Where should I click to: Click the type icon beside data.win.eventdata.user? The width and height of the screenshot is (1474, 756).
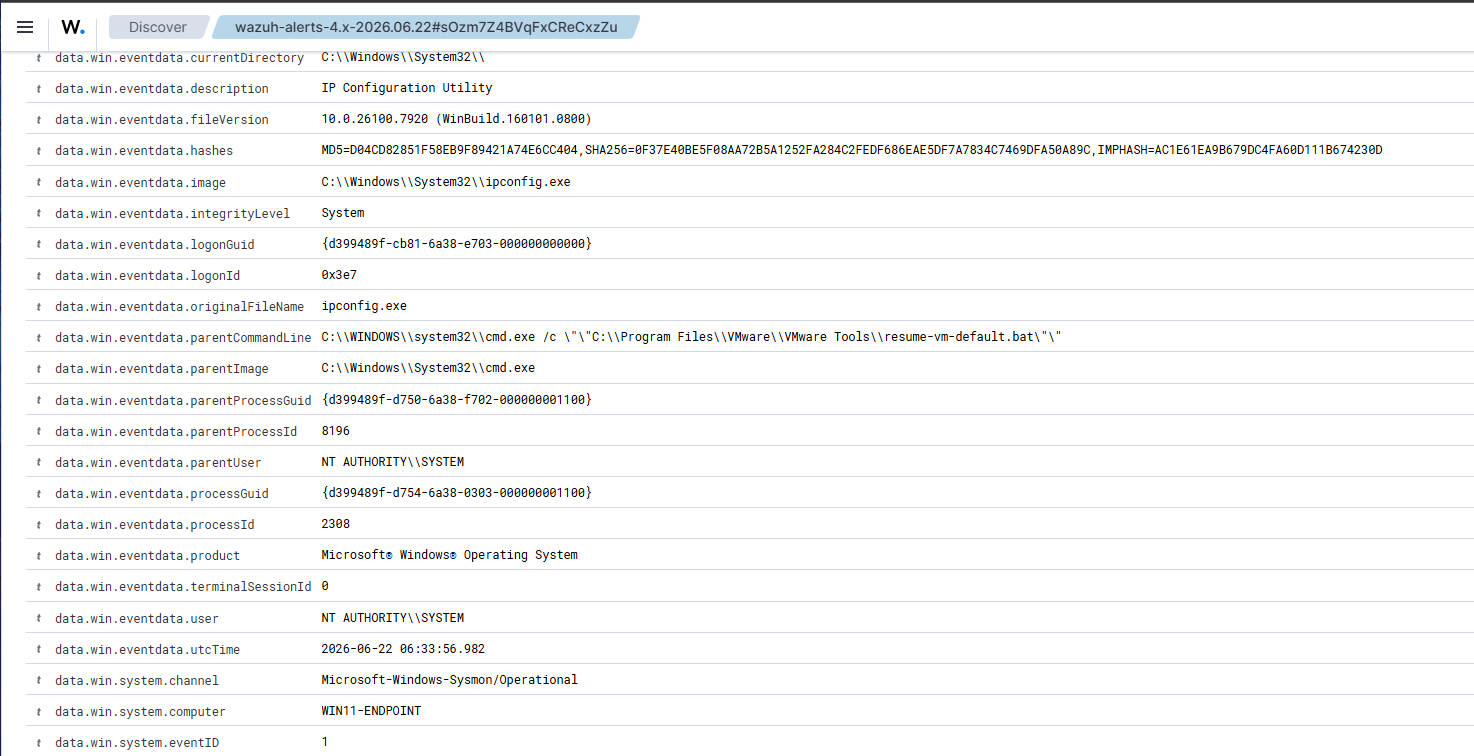click(x=38, y=619)
